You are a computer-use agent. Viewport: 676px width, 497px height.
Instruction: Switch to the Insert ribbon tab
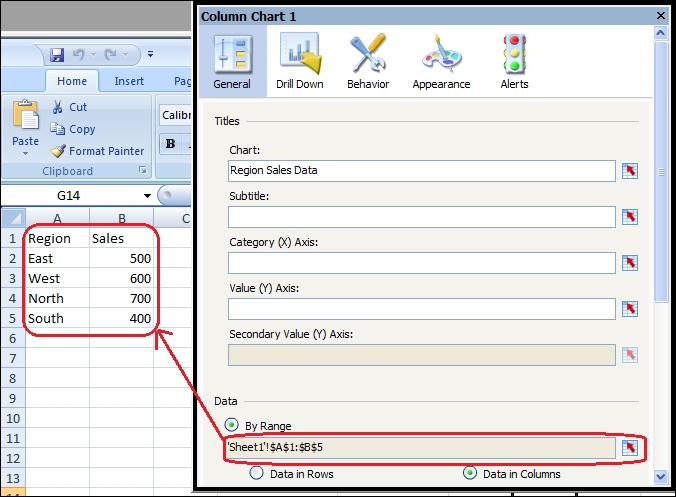[129, 82]
